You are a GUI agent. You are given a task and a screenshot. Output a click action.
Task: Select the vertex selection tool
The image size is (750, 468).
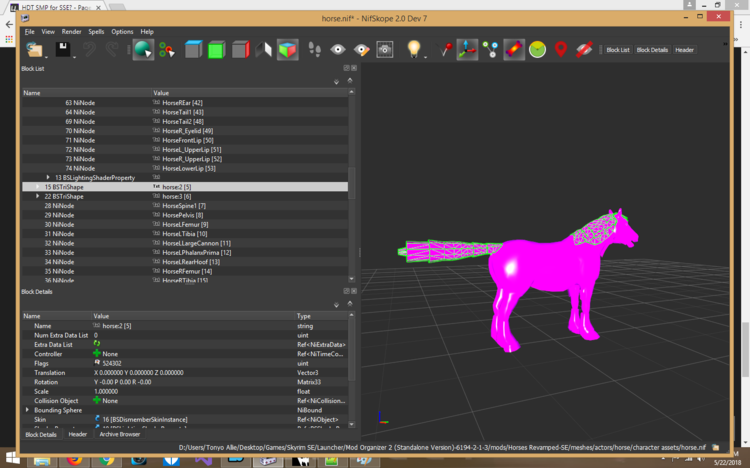tap(166, 49)
